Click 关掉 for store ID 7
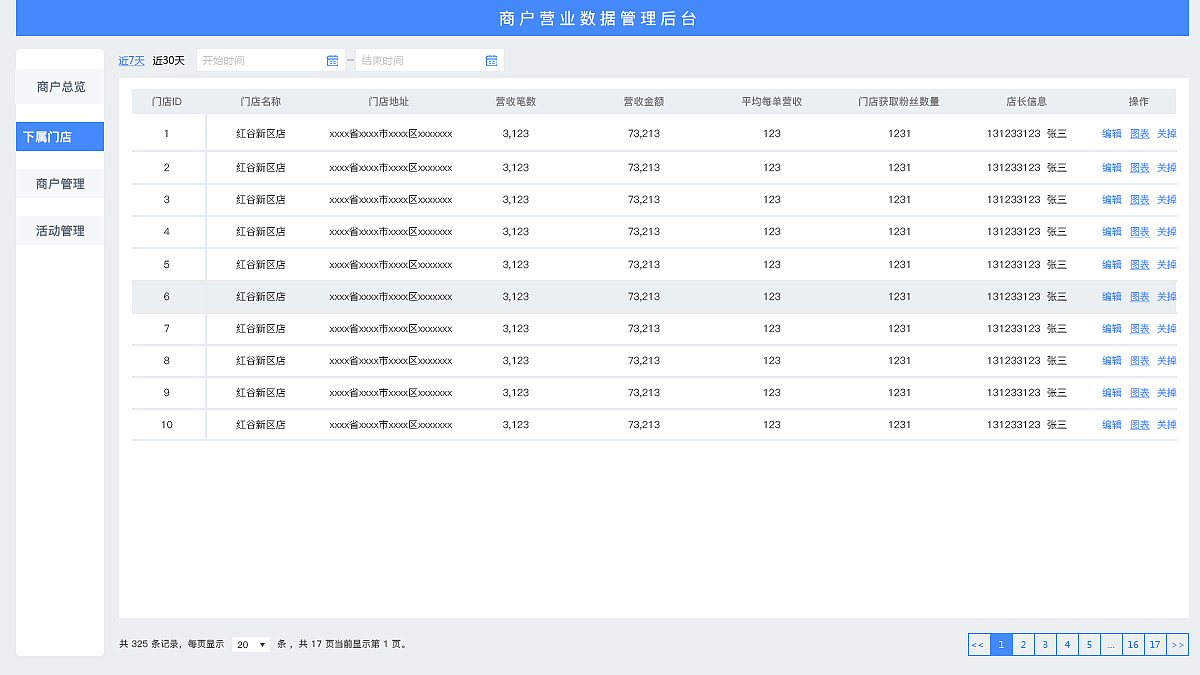This screenshot has height=675, width=1200. click(1167, 329)
